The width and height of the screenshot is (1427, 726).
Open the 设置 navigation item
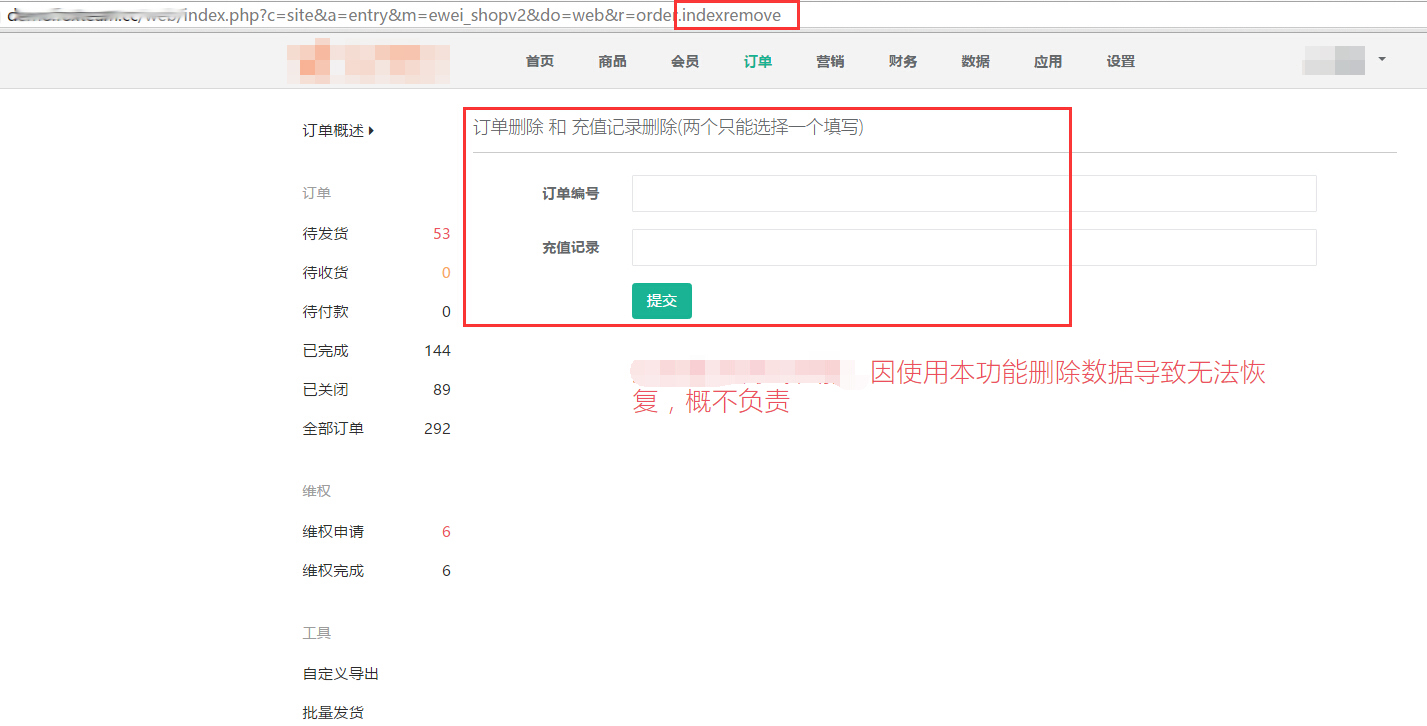point(1120,62)
